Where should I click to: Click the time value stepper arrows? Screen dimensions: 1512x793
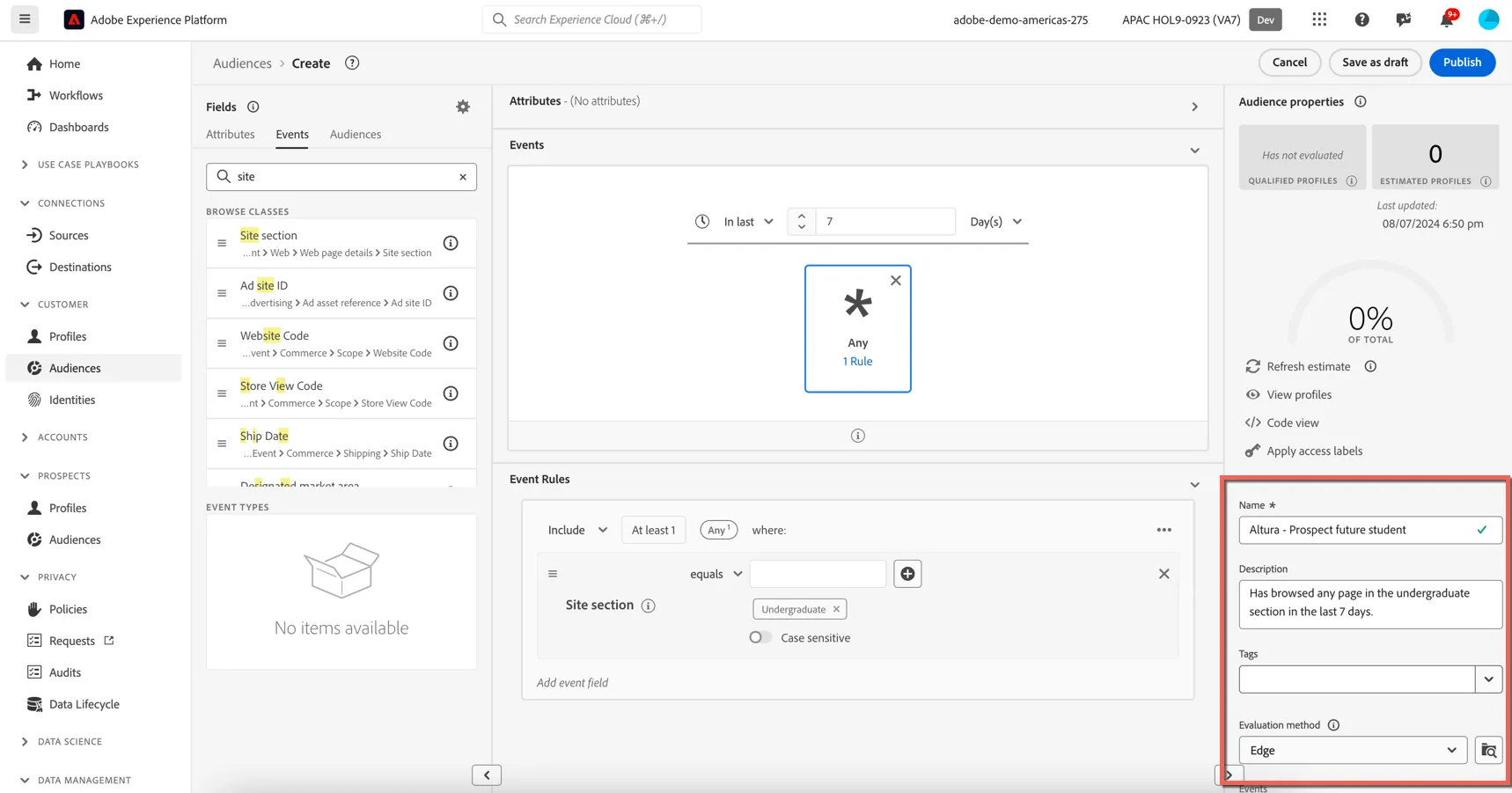click(x=801, y=222)
